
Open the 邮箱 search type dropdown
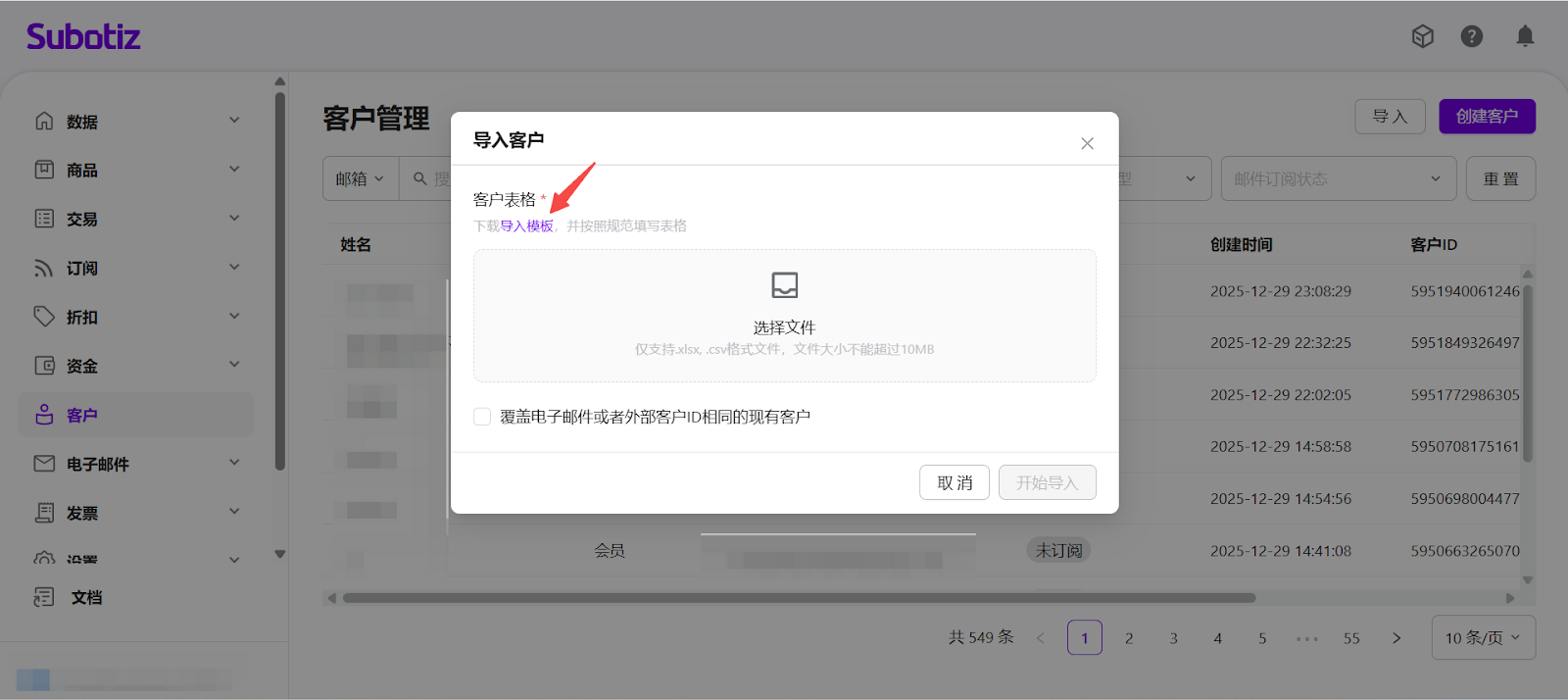click(x=360, y=178)
